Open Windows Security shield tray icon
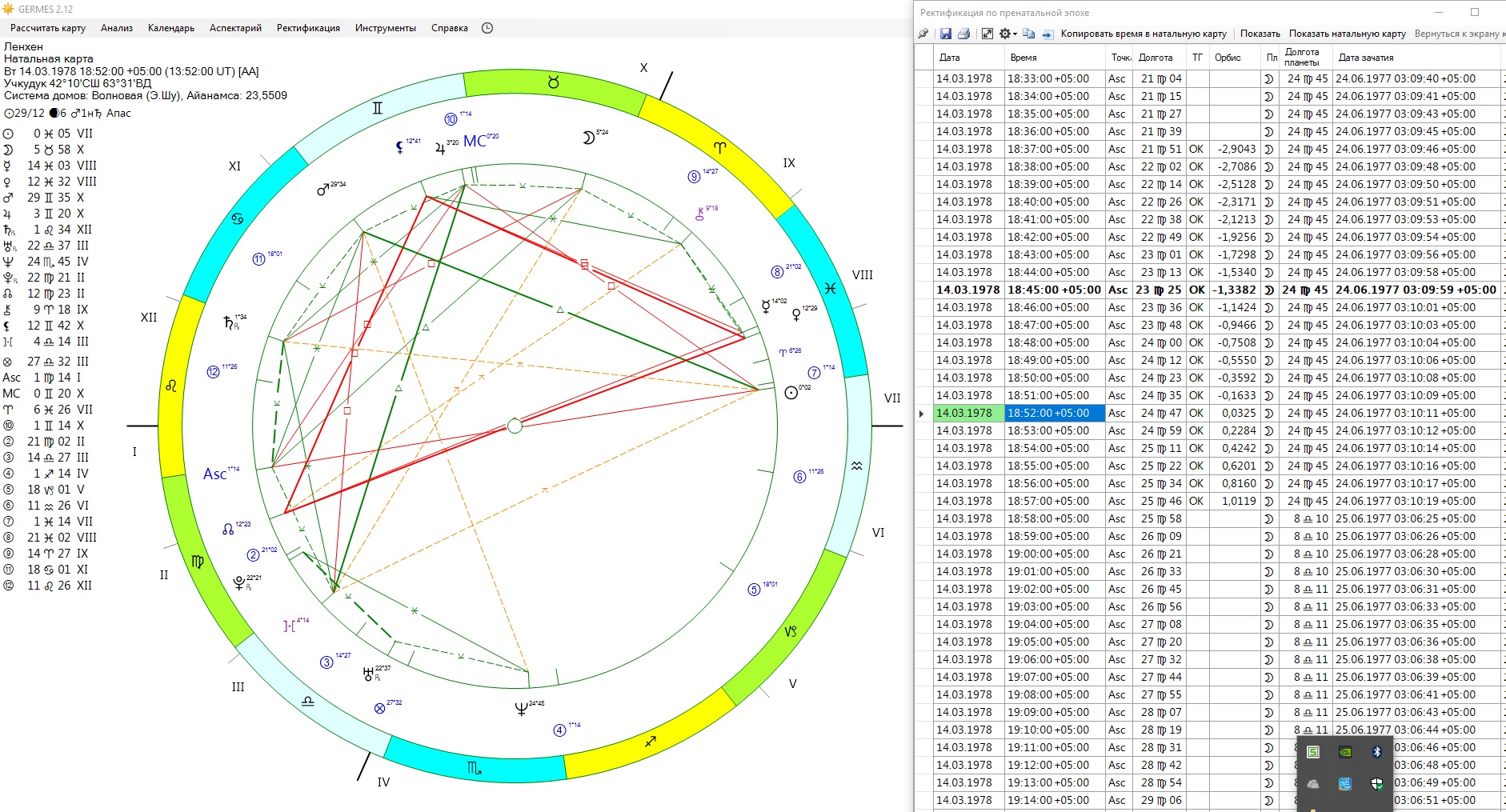The width and height of the screenshot is (1506, 812). point(1376,784)
